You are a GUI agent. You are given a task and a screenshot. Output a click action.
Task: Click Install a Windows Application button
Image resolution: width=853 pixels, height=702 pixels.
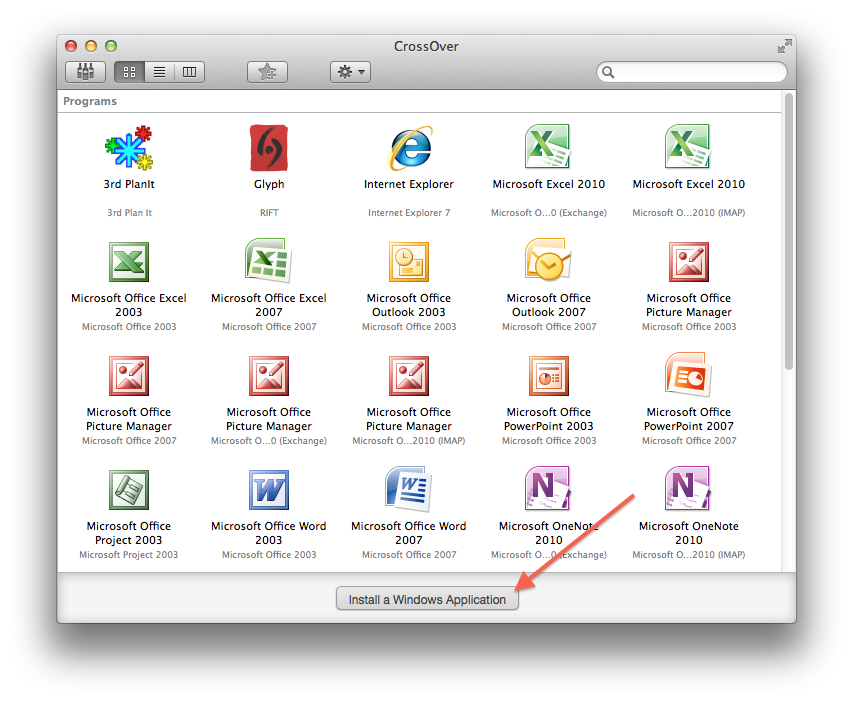pyautogui.click(x=427, y=600)
